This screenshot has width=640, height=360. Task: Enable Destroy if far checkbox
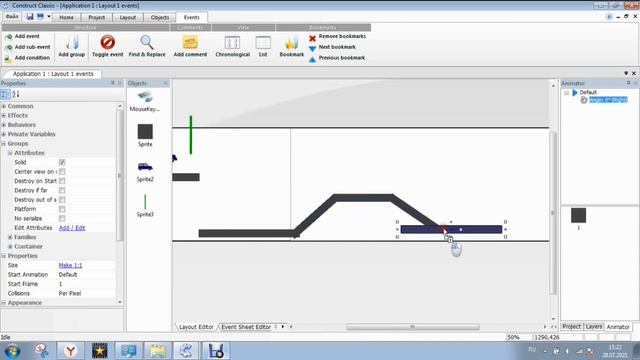(x=62, y=191)
